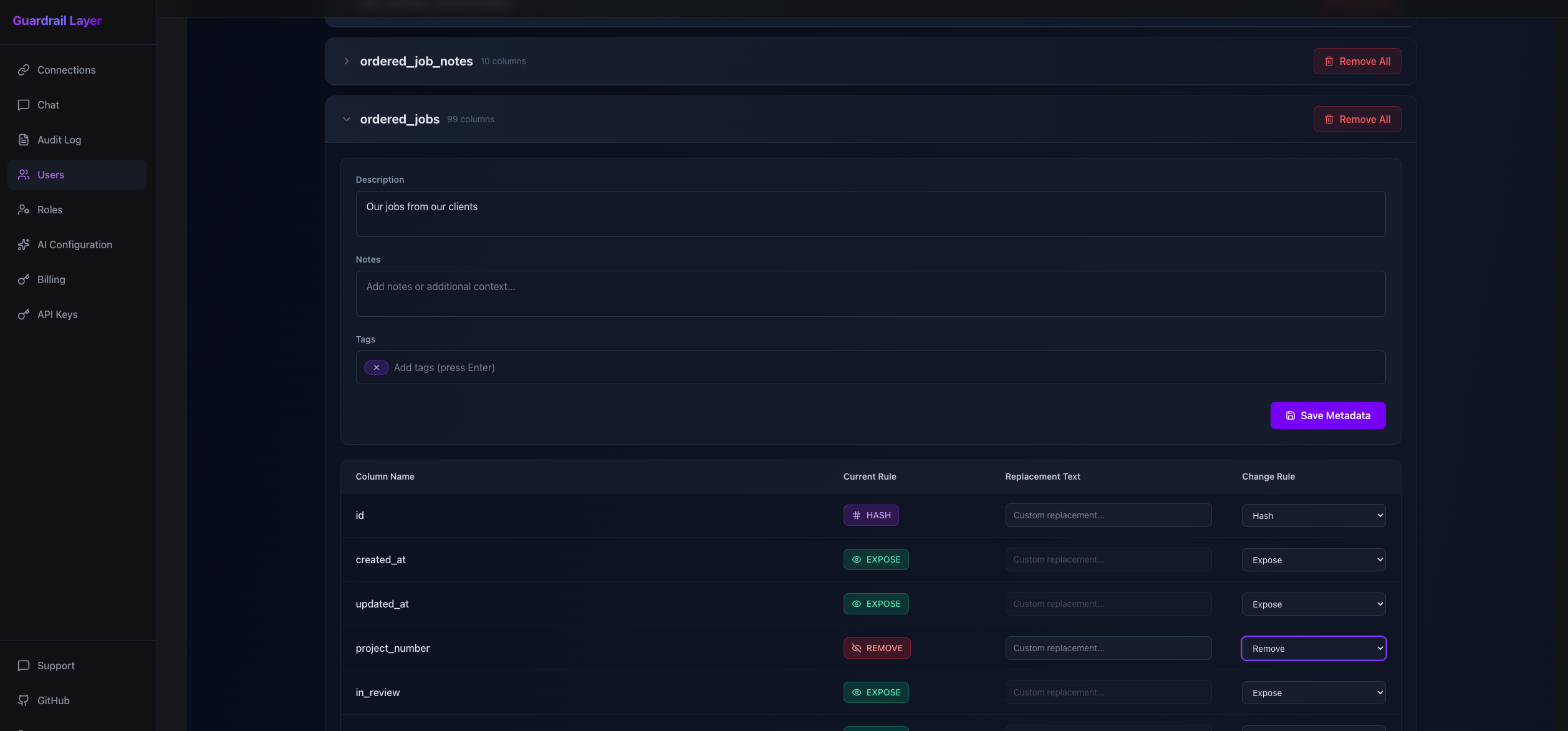Open the Change Rule dropdown for project_number

(1313, 649)
